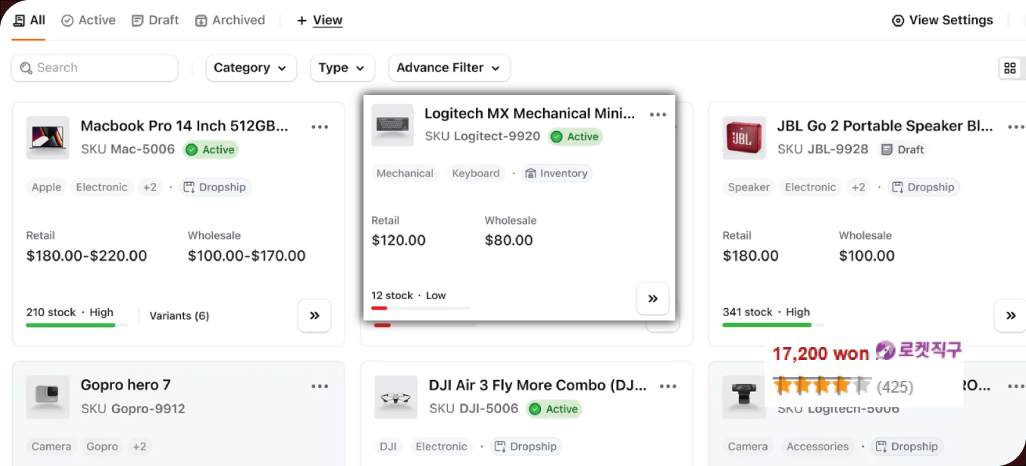Click the Macbook Pro stock level bar

pos(71,325)
